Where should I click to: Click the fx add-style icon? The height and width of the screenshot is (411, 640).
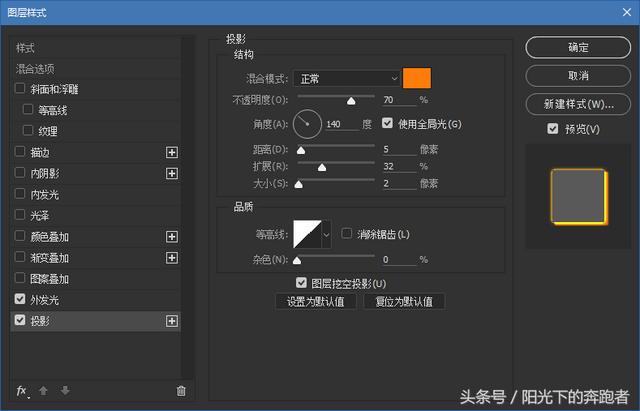point(22,391)
